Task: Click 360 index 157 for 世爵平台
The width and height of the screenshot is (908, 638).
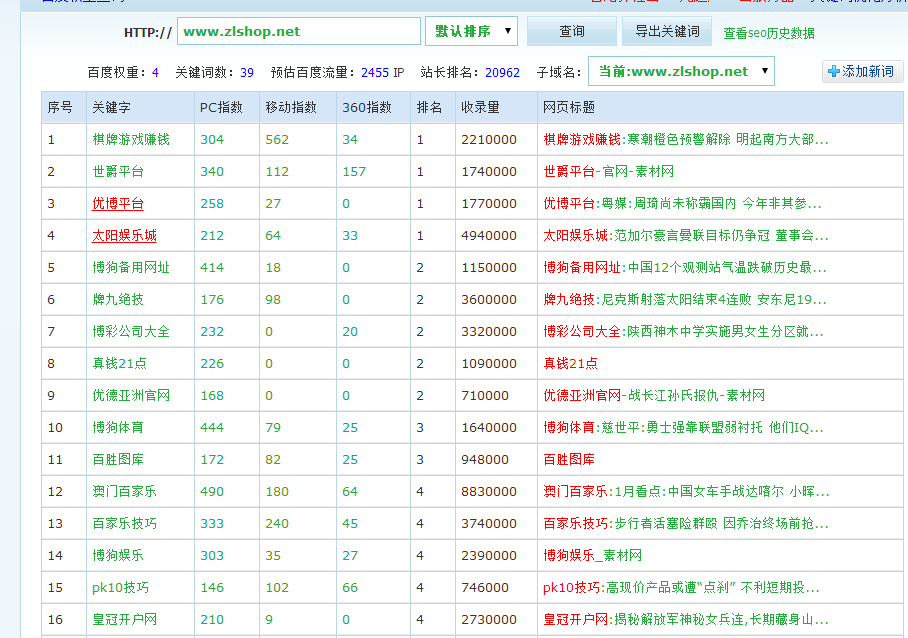Action: pyautogui.click(x=354, y=171)
